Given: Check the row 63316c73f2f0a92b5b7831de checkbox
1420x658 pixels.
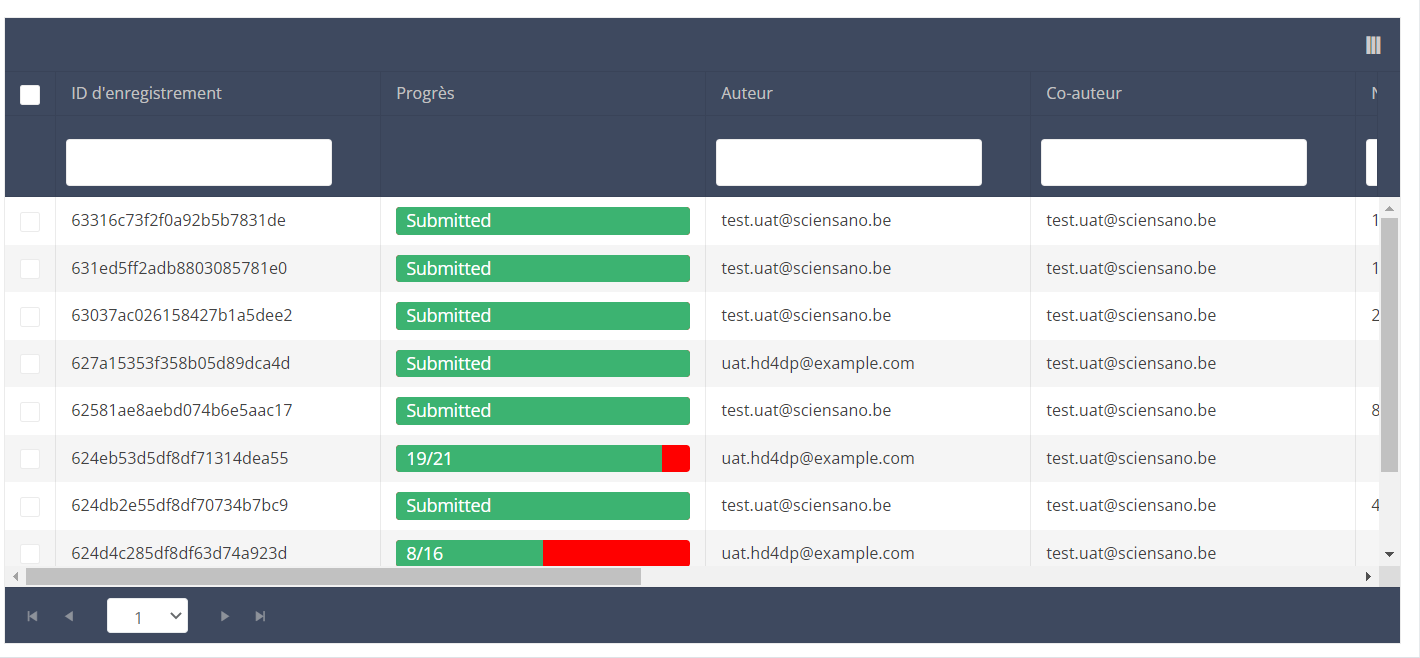Looking at the screenshot, I should click(x=30, y=221).
